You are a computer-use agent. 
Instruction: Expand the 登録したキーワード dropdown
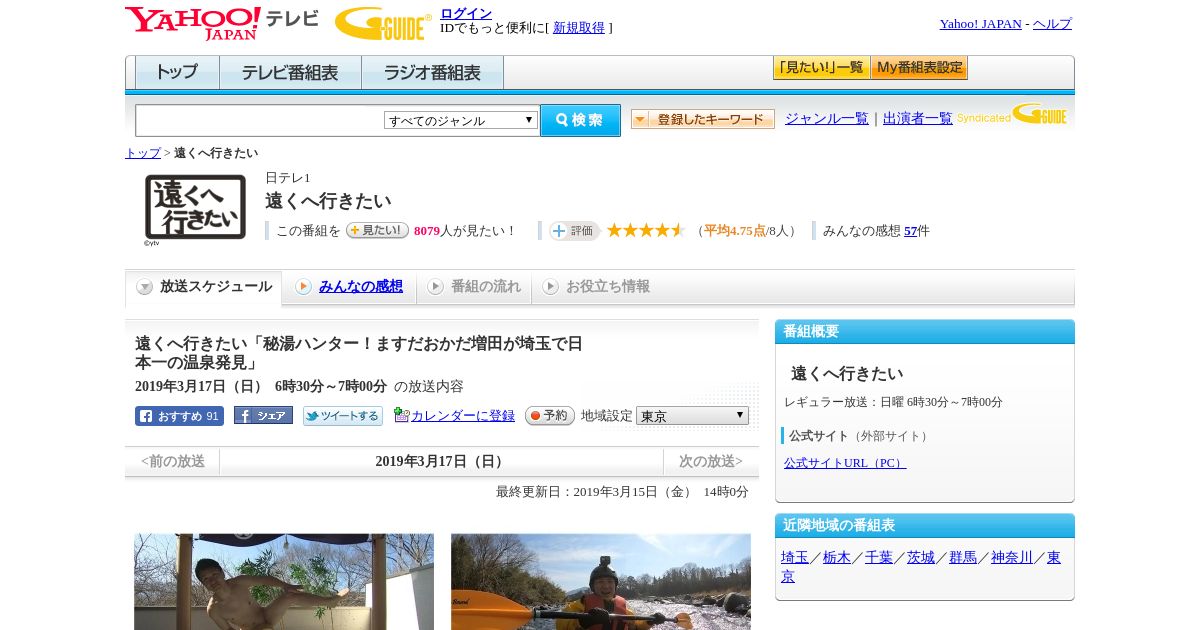click(x=703, y=119)
